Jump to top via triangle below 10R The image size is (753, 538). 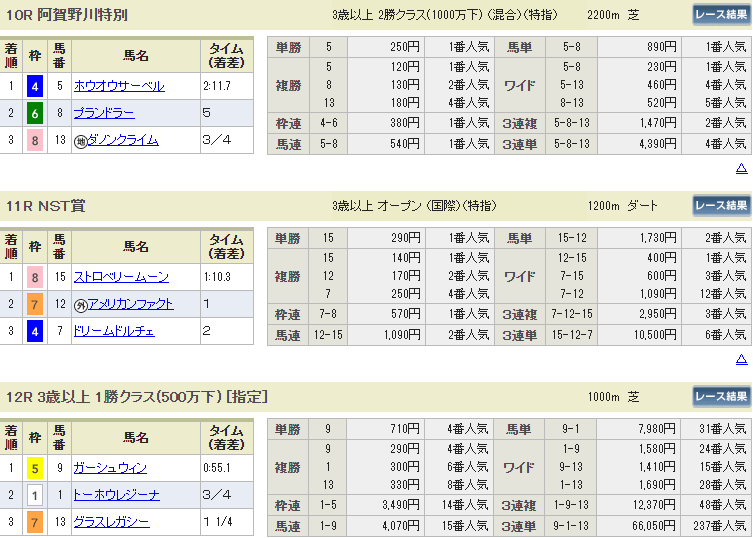pos(741,168)
